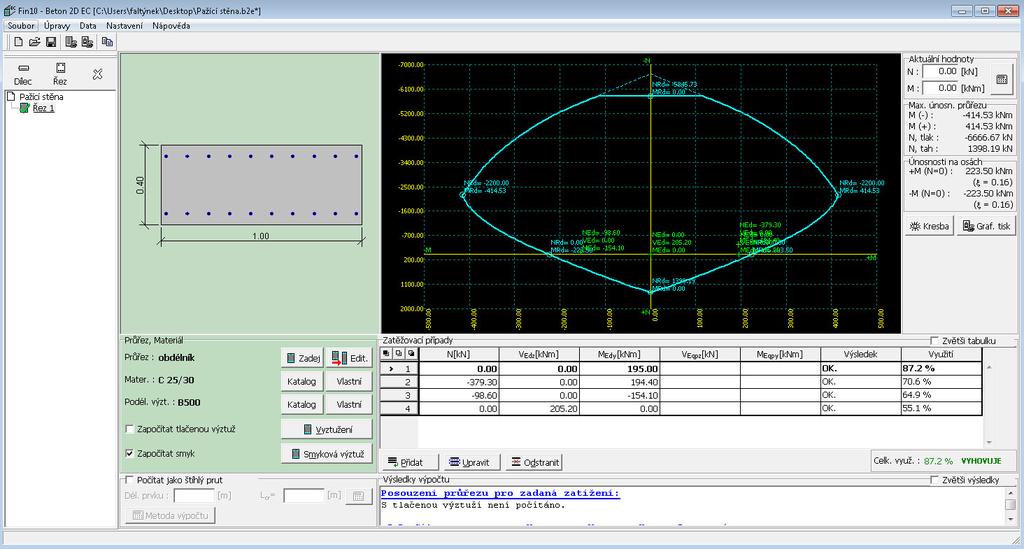This screenshot has width=1024, height=549.
Task: Open the Úpravy menu
Action: tap(57, 26)
